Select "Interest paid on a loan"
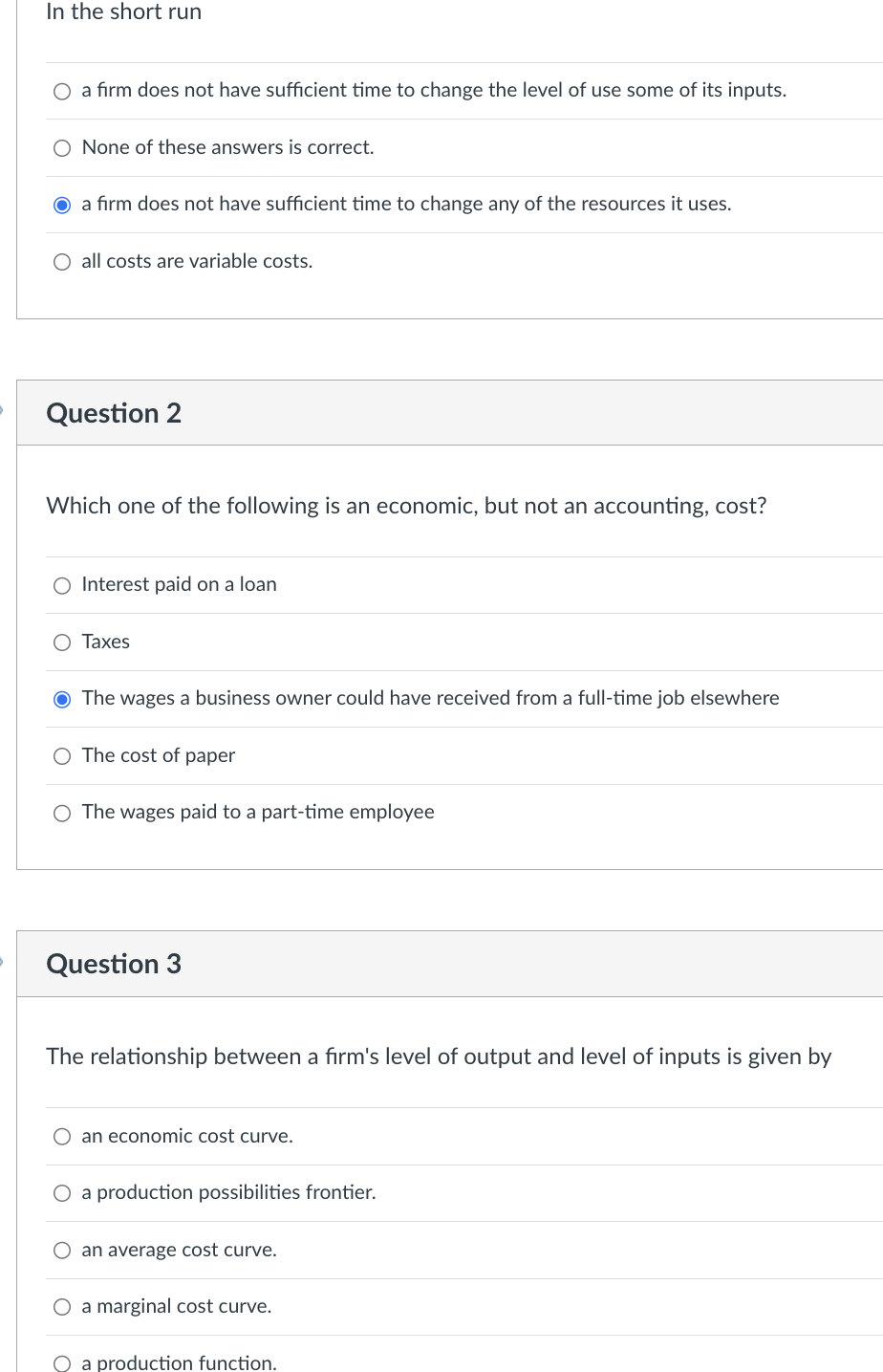883x1372 pixels. [x=61, y=584]
